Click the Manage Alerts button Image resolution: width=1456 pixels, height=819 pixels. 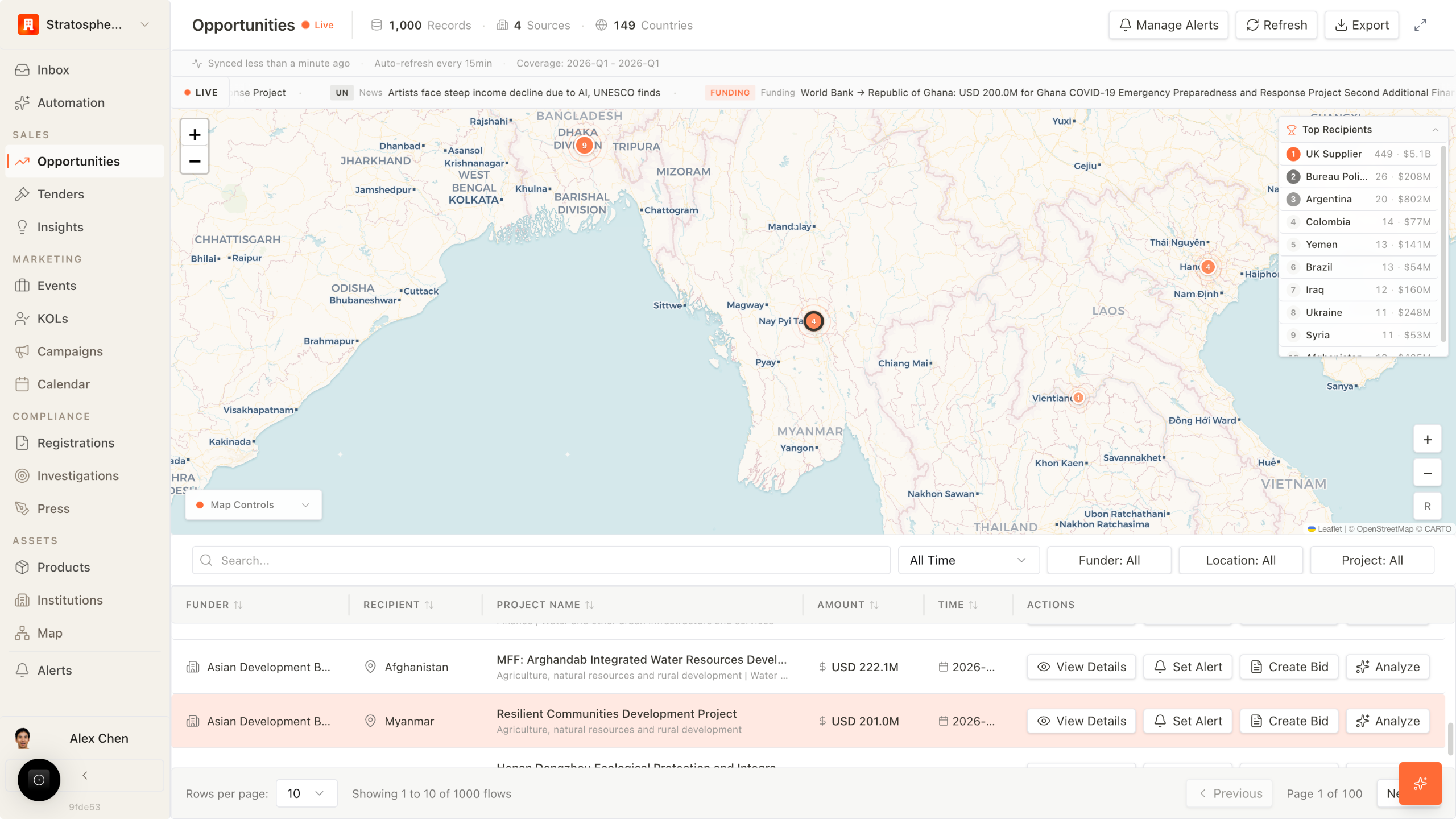[x=1168, y=25]
